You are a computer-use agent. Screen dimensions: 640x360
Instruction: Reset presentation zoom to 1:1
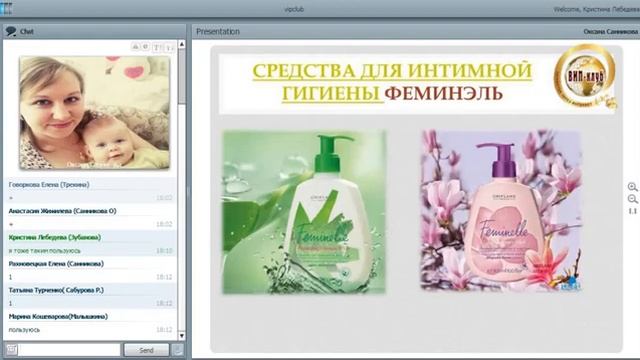[632, 211]
